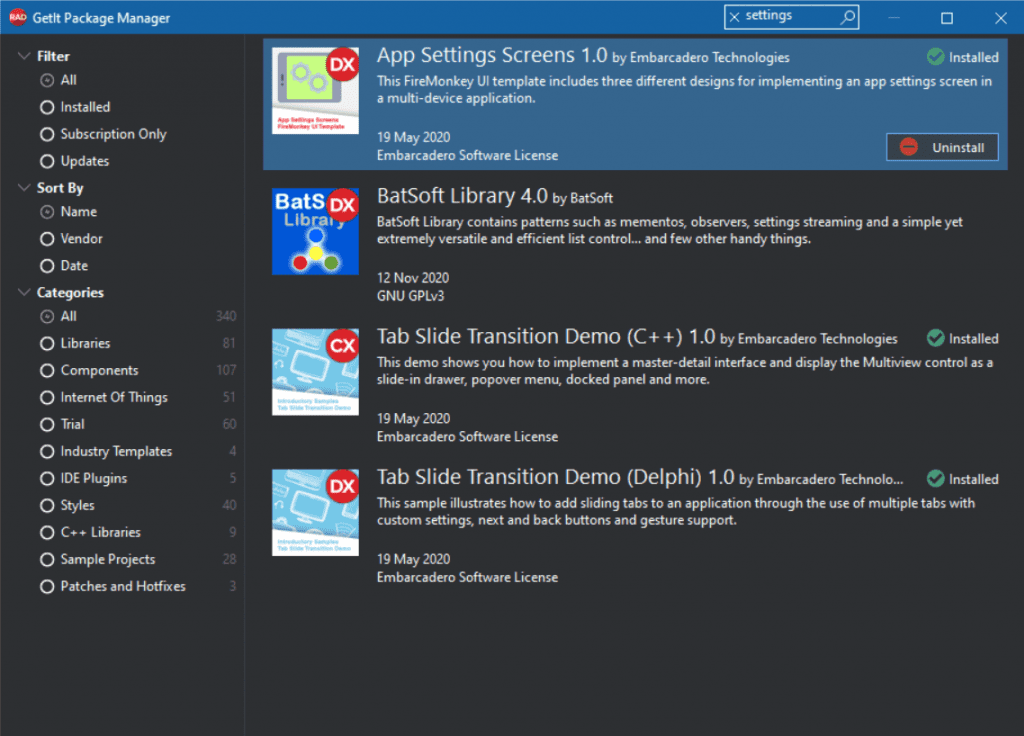
Task: Open the App Settings Screens package thumbnail
Action: coord(315,91)
